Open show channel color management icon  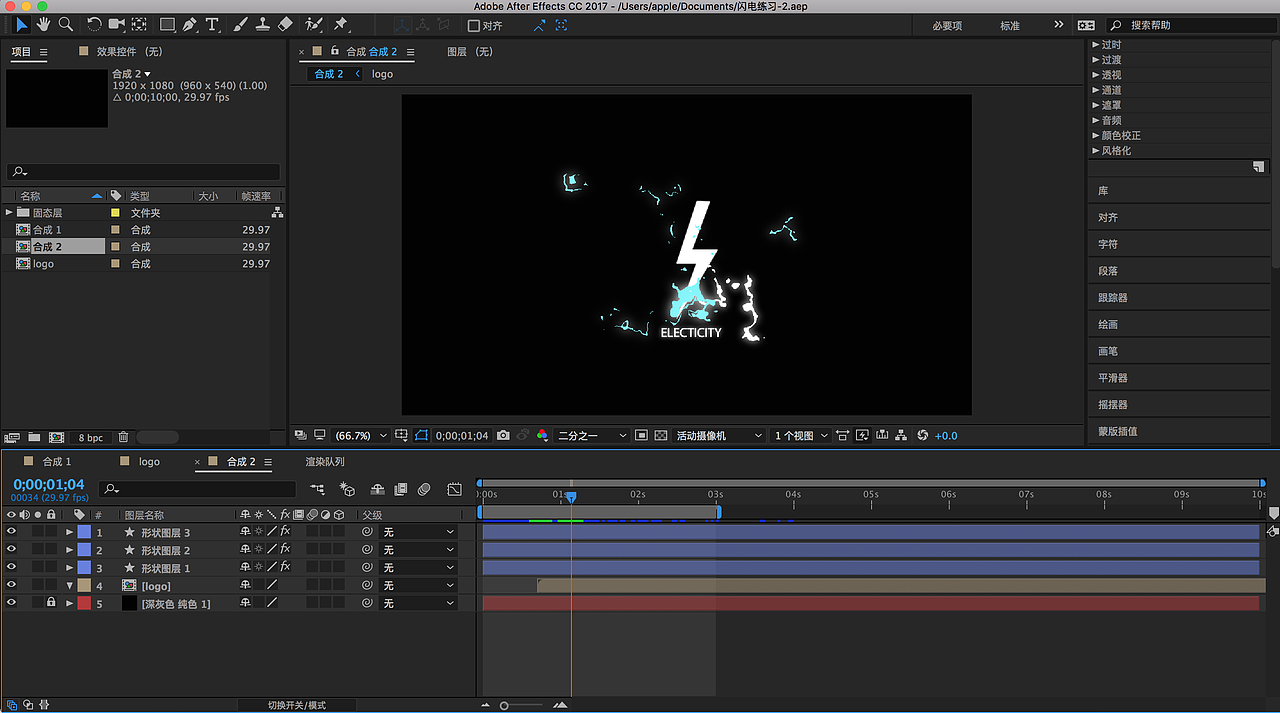(542, 435)
